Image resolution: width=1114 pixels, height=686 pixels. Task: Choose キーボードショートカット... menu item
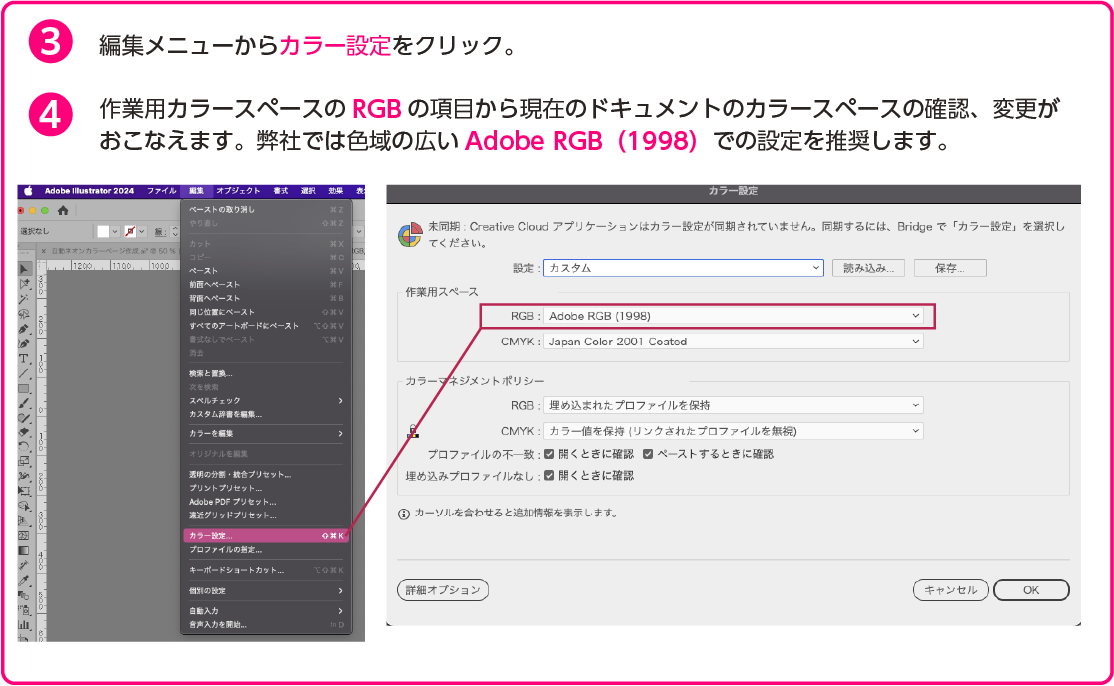click(266, 570)
